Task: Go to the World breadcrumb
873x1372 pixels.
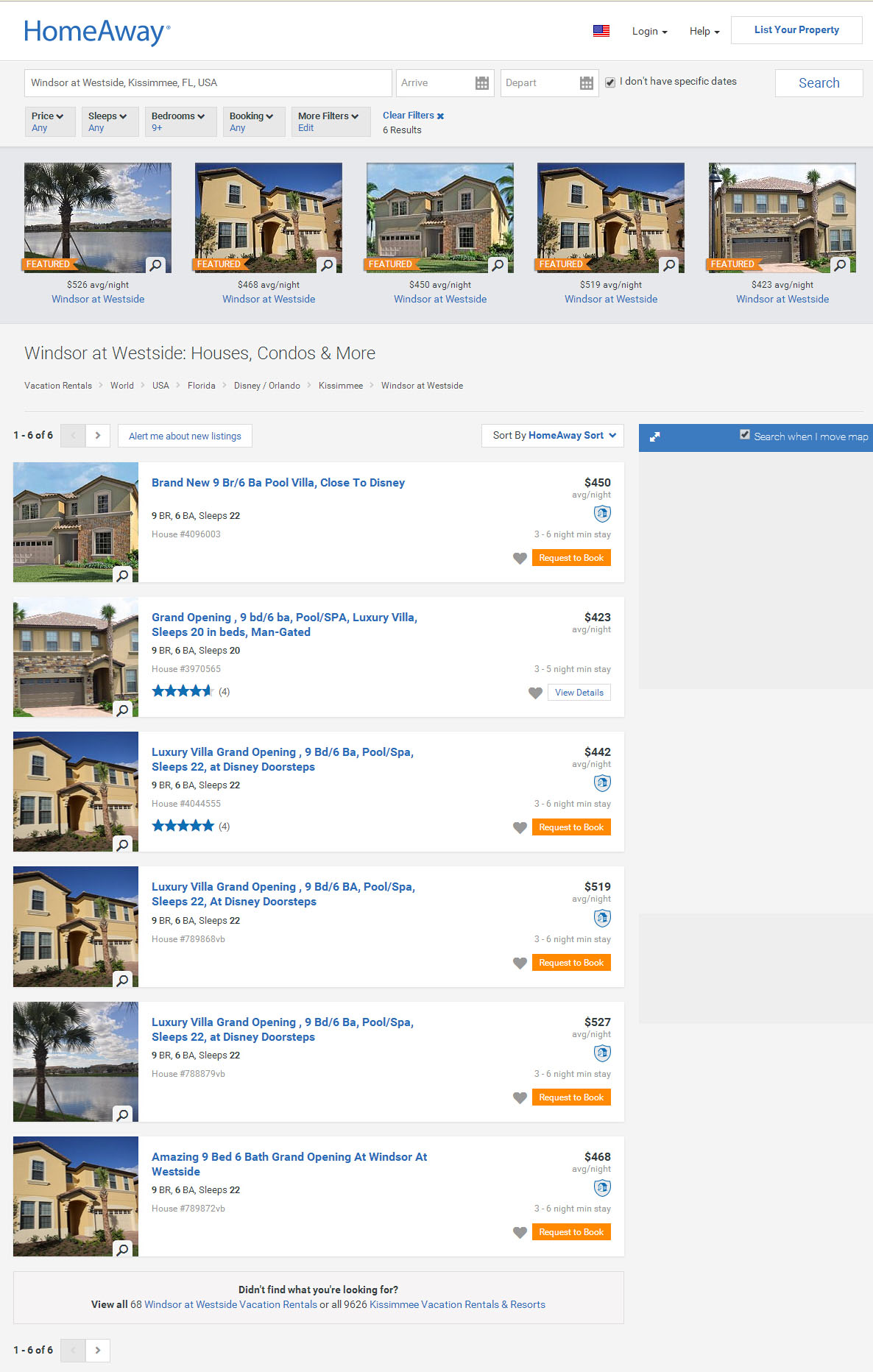Action: (x=122, y=386)
